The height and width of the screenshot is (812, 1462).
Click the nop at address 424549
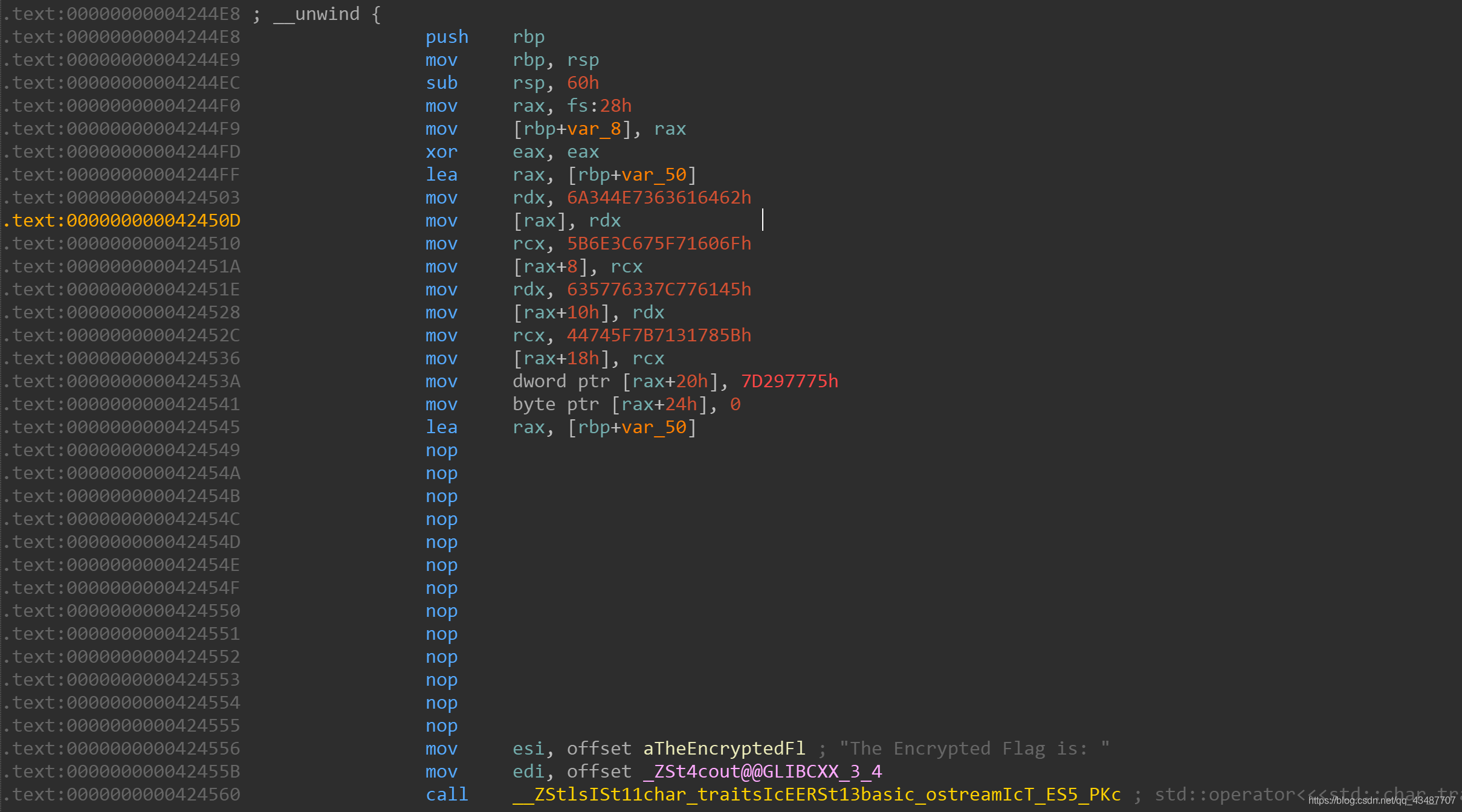coord(441,450)
